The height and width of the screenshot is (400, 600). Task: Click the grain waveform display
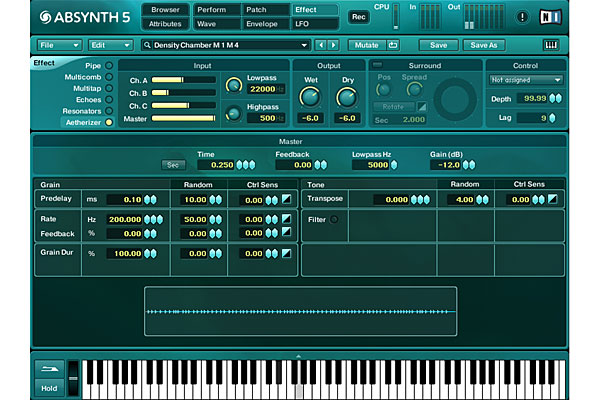coord(300,311)
